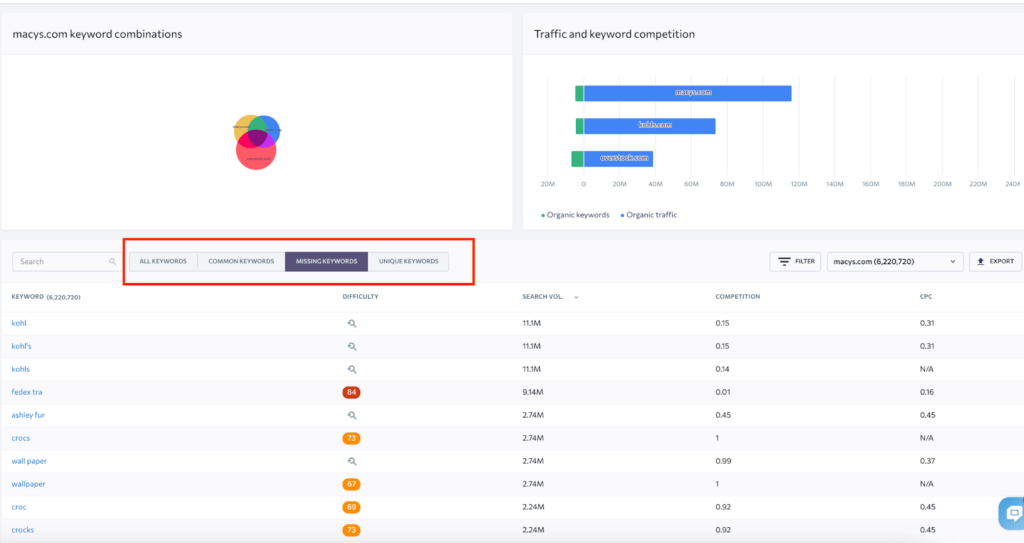Open the croc keyword link

19,507
